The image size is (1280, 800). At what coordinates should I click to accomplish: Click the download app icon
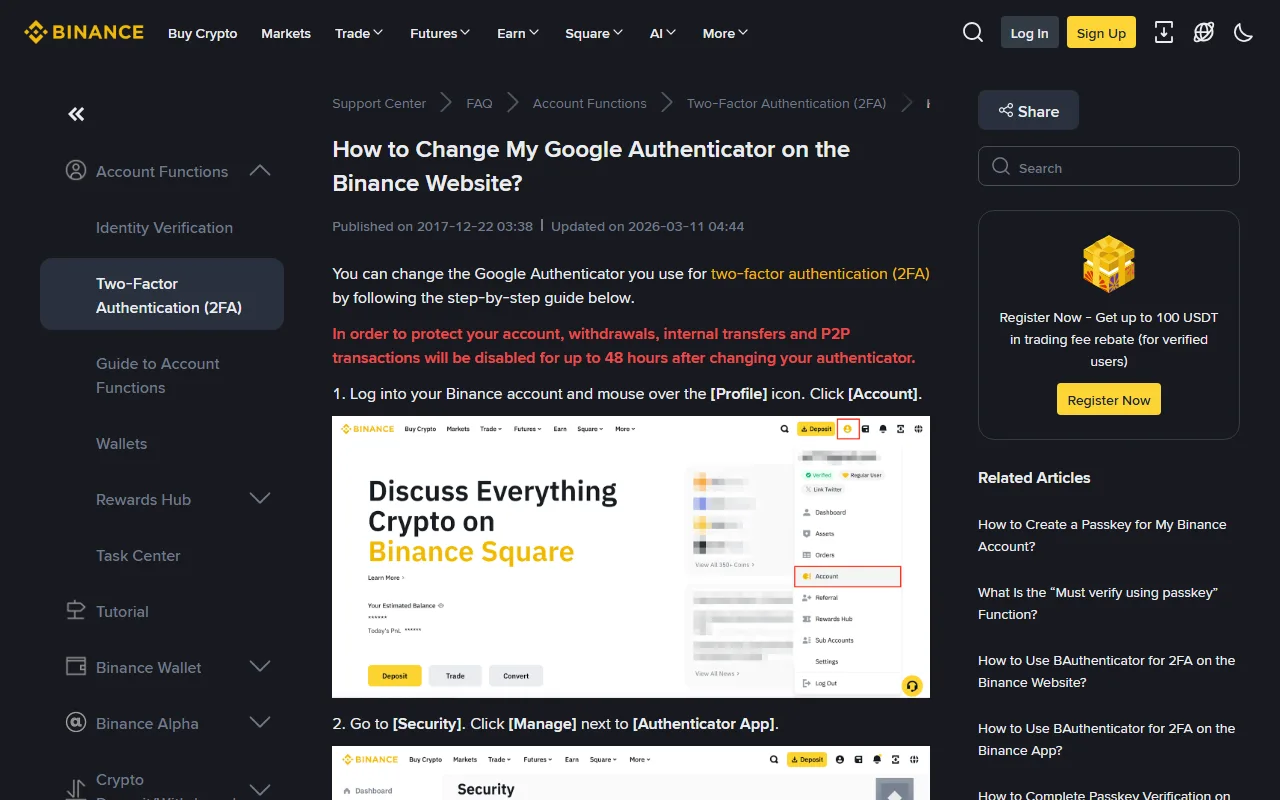[1164, 33]
